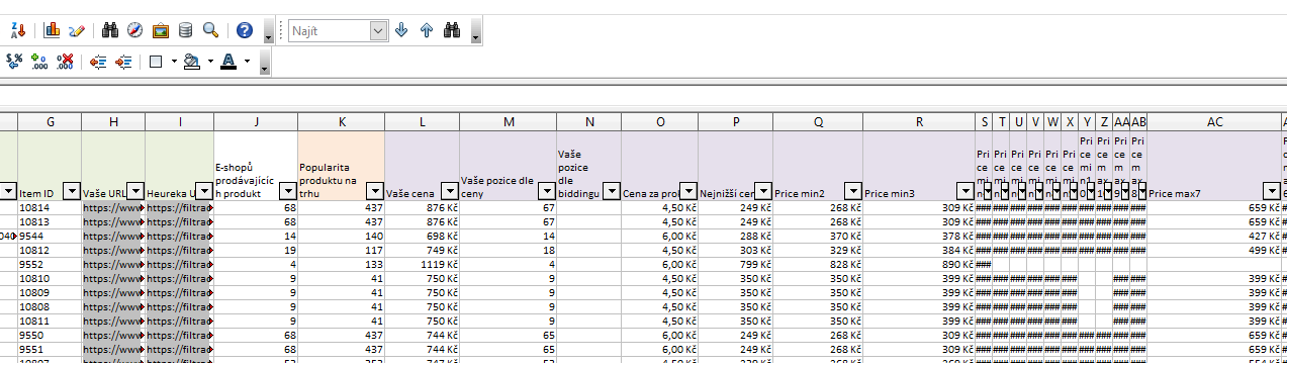The height and width of the screenshot is (378, 1293).
Task: Find previous with the up arrow
Action: coord(427,31)
